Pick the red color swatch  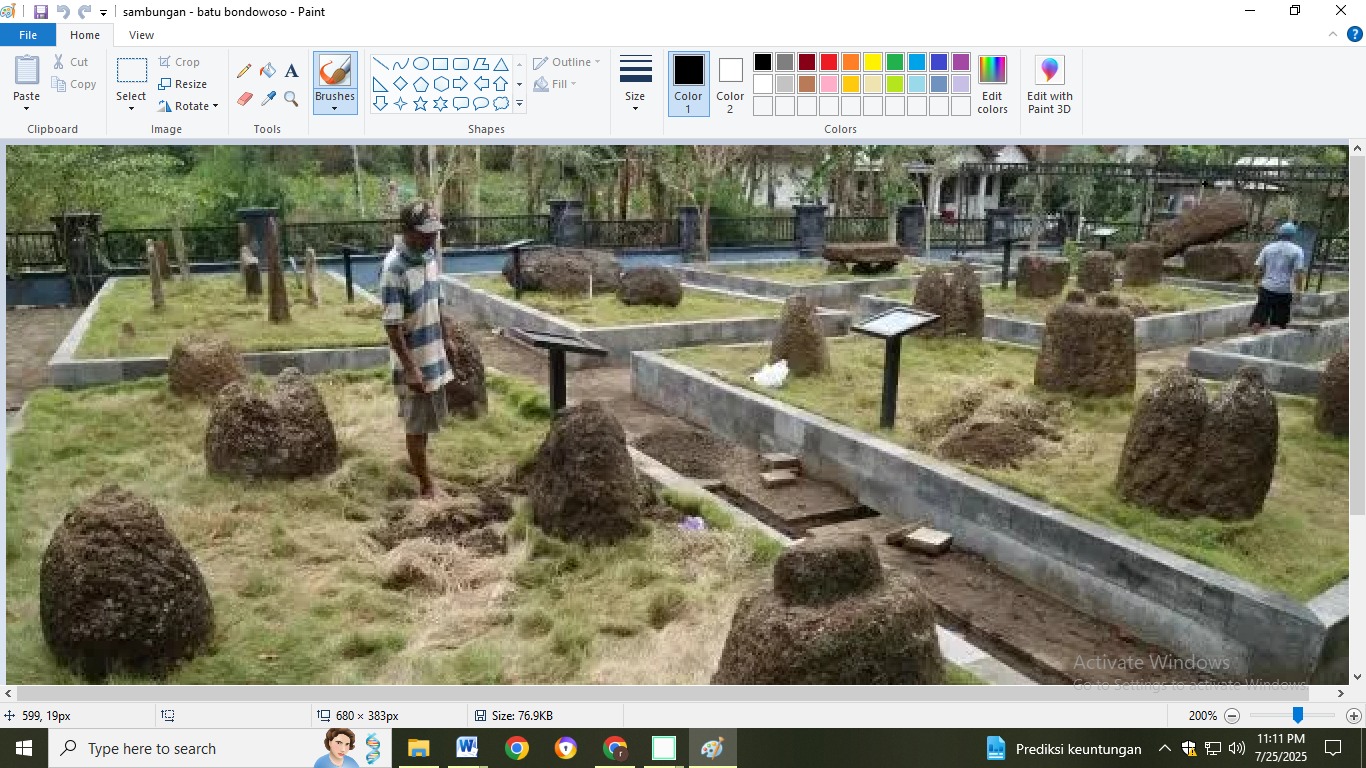[829, 62]
